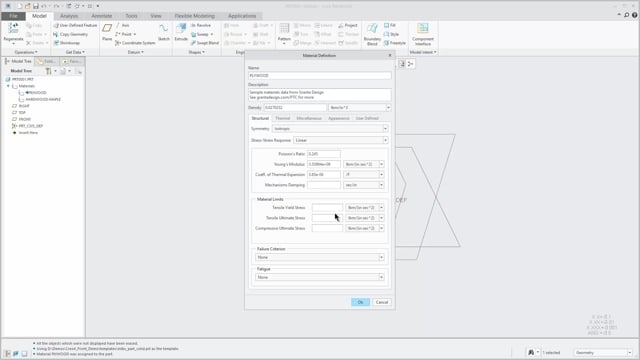This screenshot has width=640, height=360.
Task: Click the Open folder icon in quick access toolbar
Action: pos(27,6)
